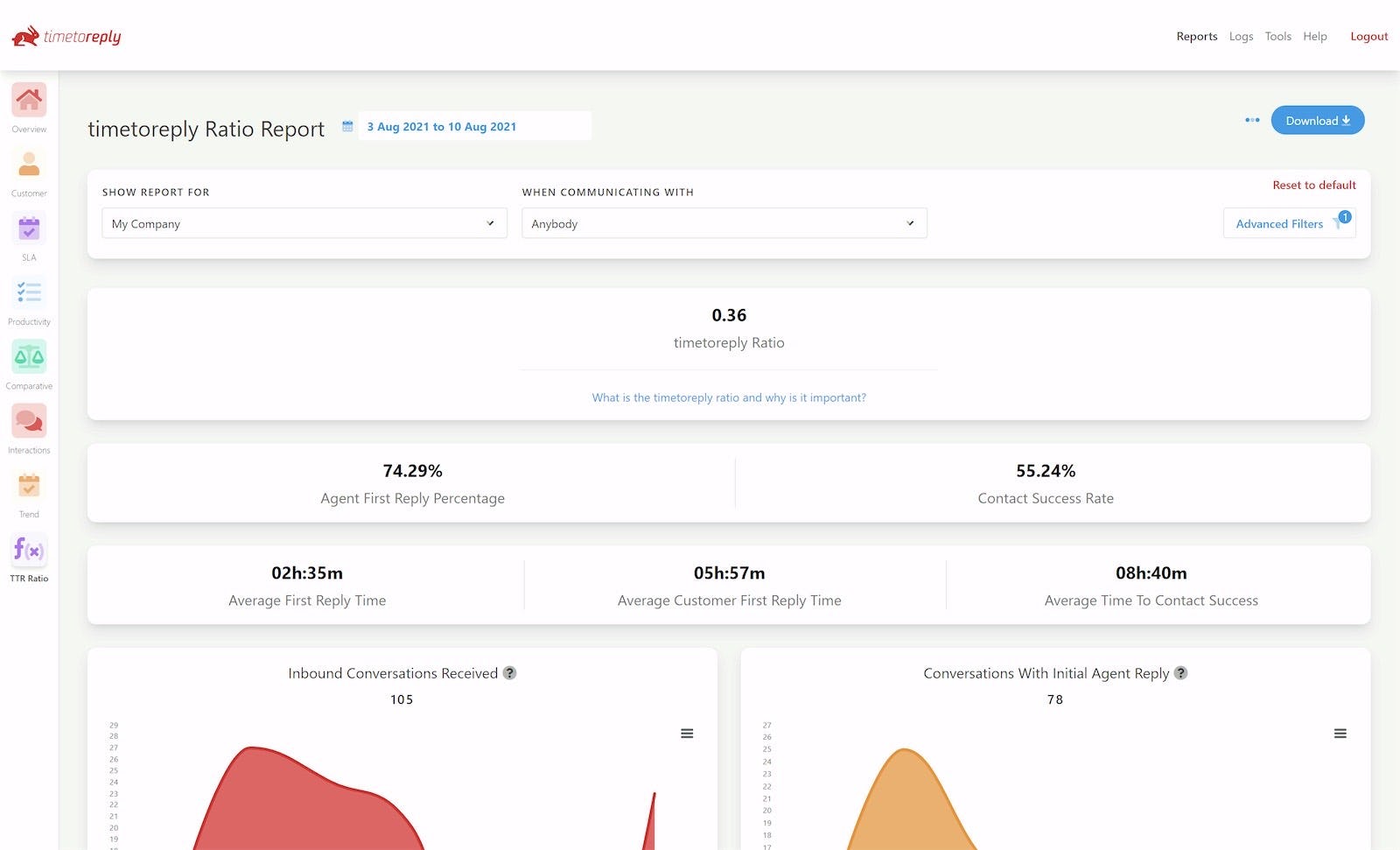Open the Reports menu

click(1197, 36)
